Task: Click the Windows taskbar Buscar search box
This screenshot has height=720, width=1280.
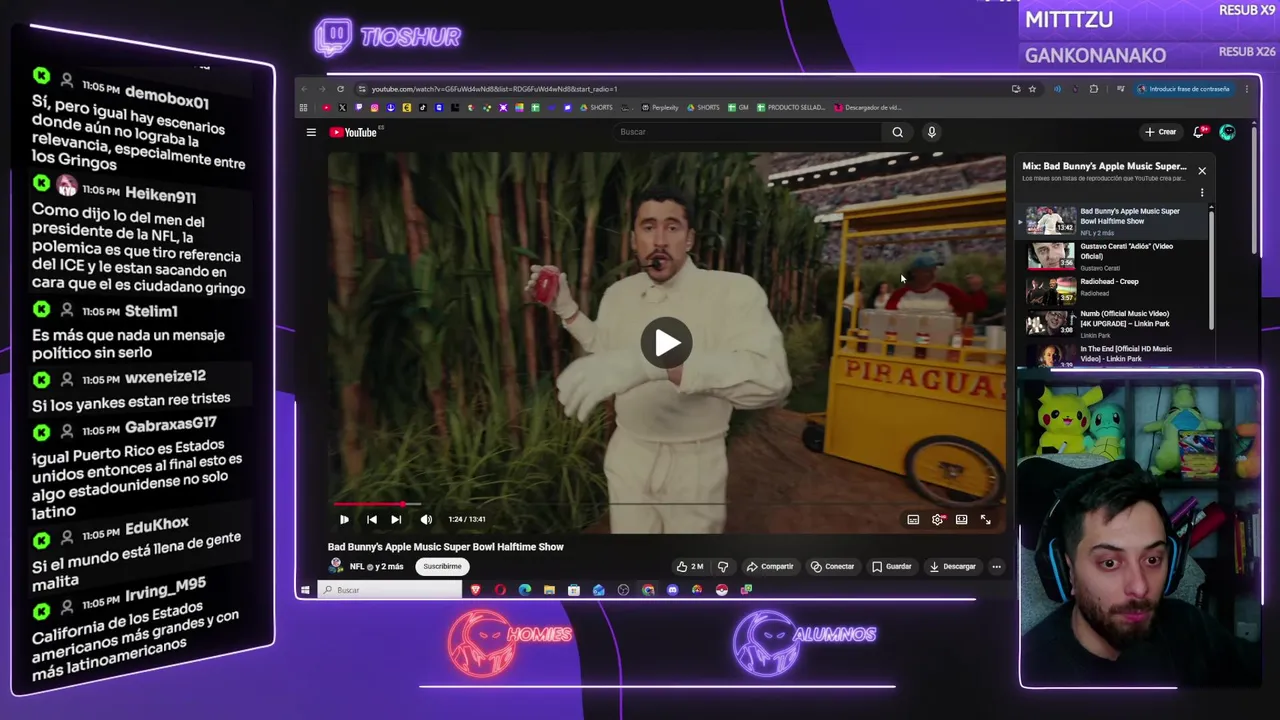Action: 390,590
